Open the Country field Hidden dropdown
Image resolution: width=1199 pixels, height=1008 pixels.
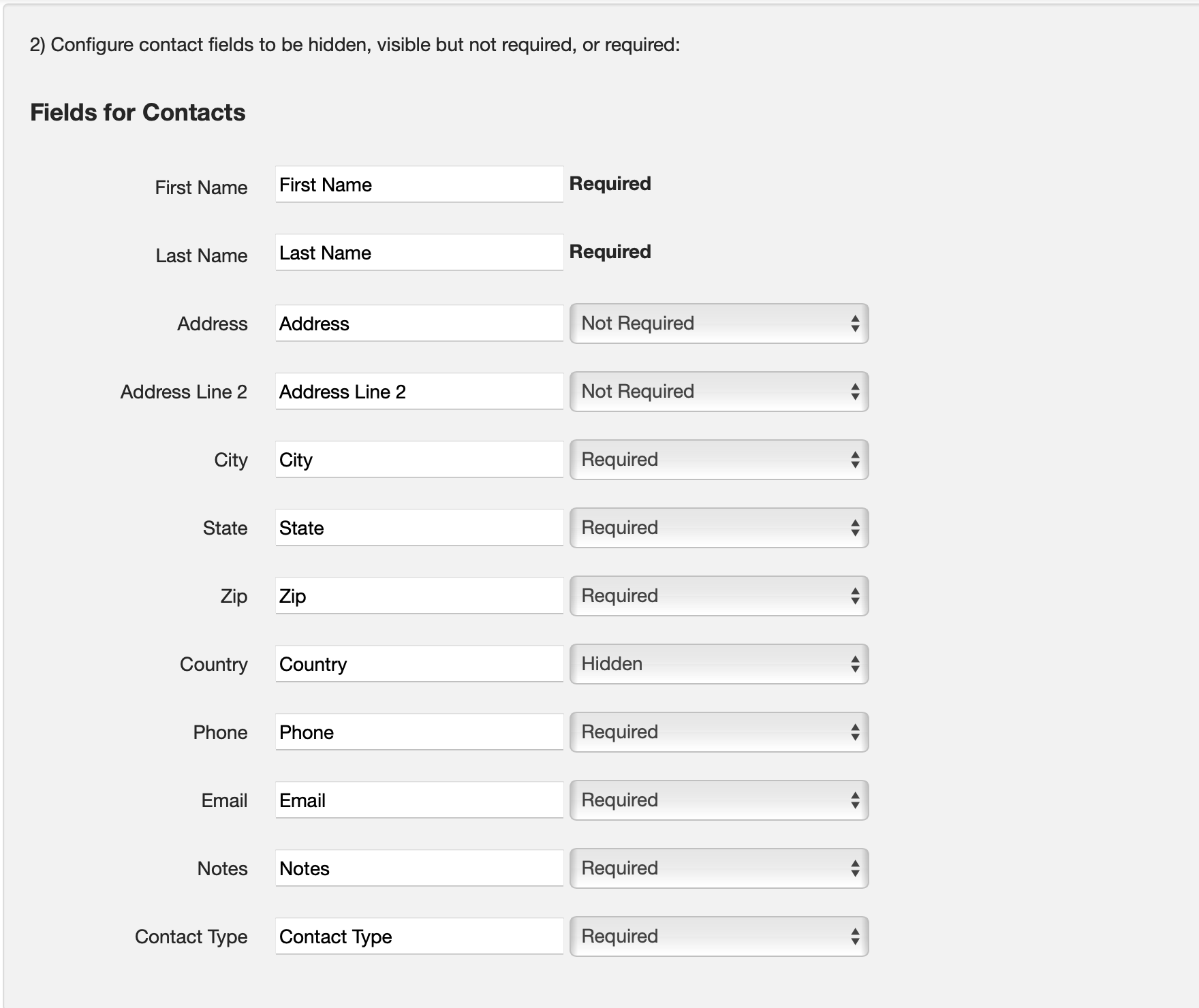click(719, 663)
